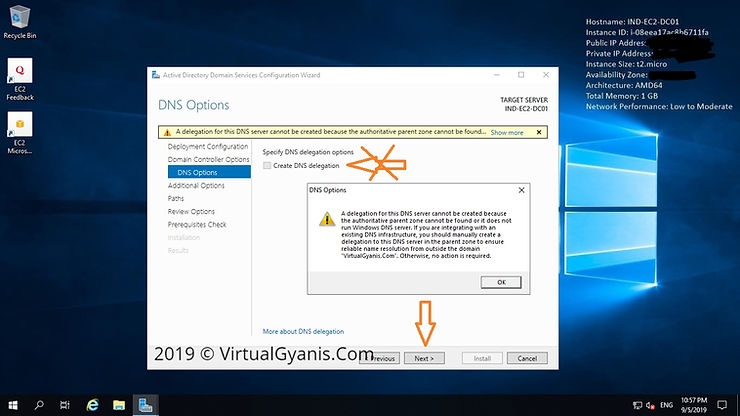Click the Windows Start button
The height and width of the screenshot is (416, 740).
[x=11, y=405]
